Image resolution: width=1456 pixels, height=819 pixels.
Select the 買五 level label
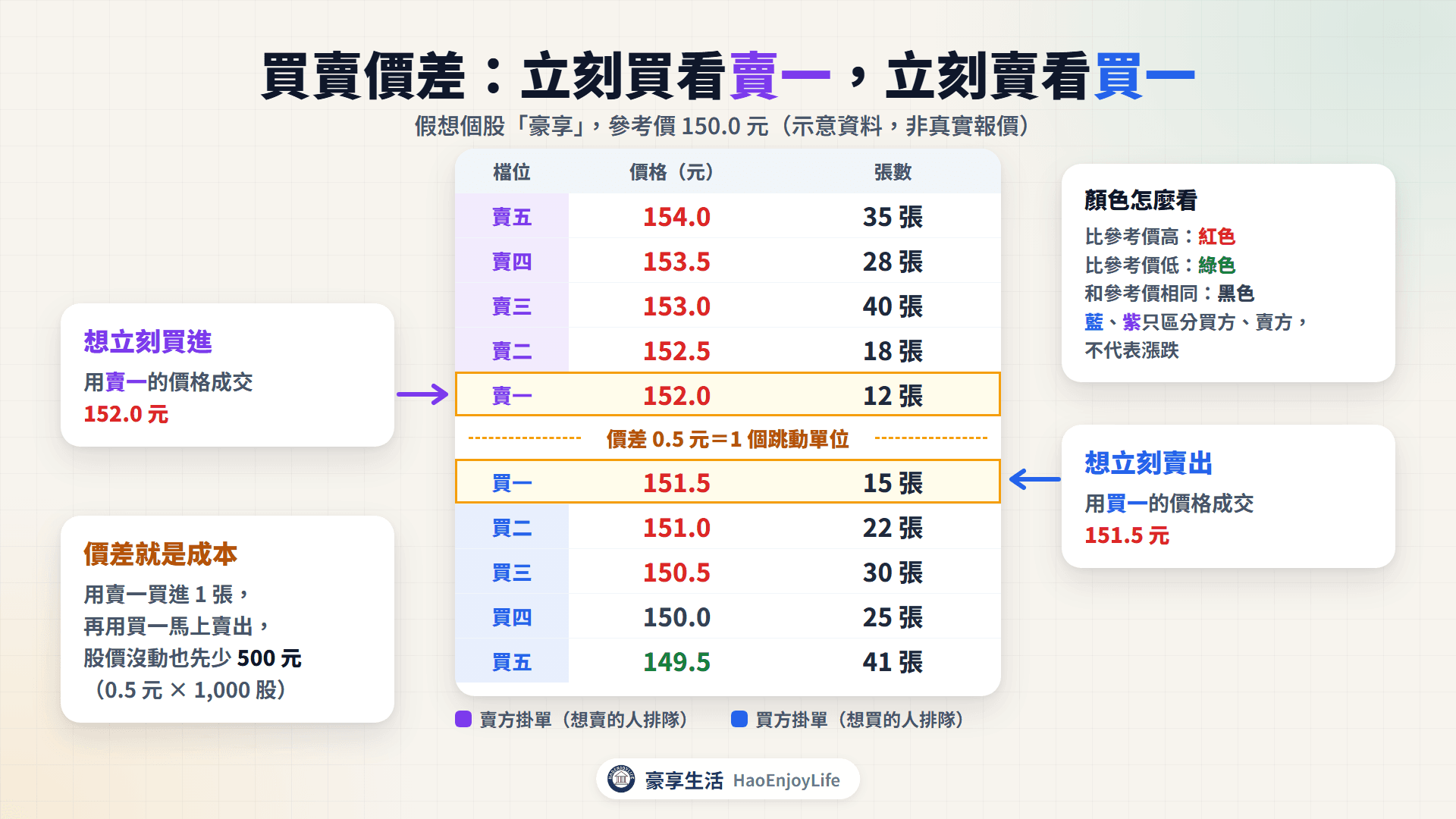click(512, 662)
